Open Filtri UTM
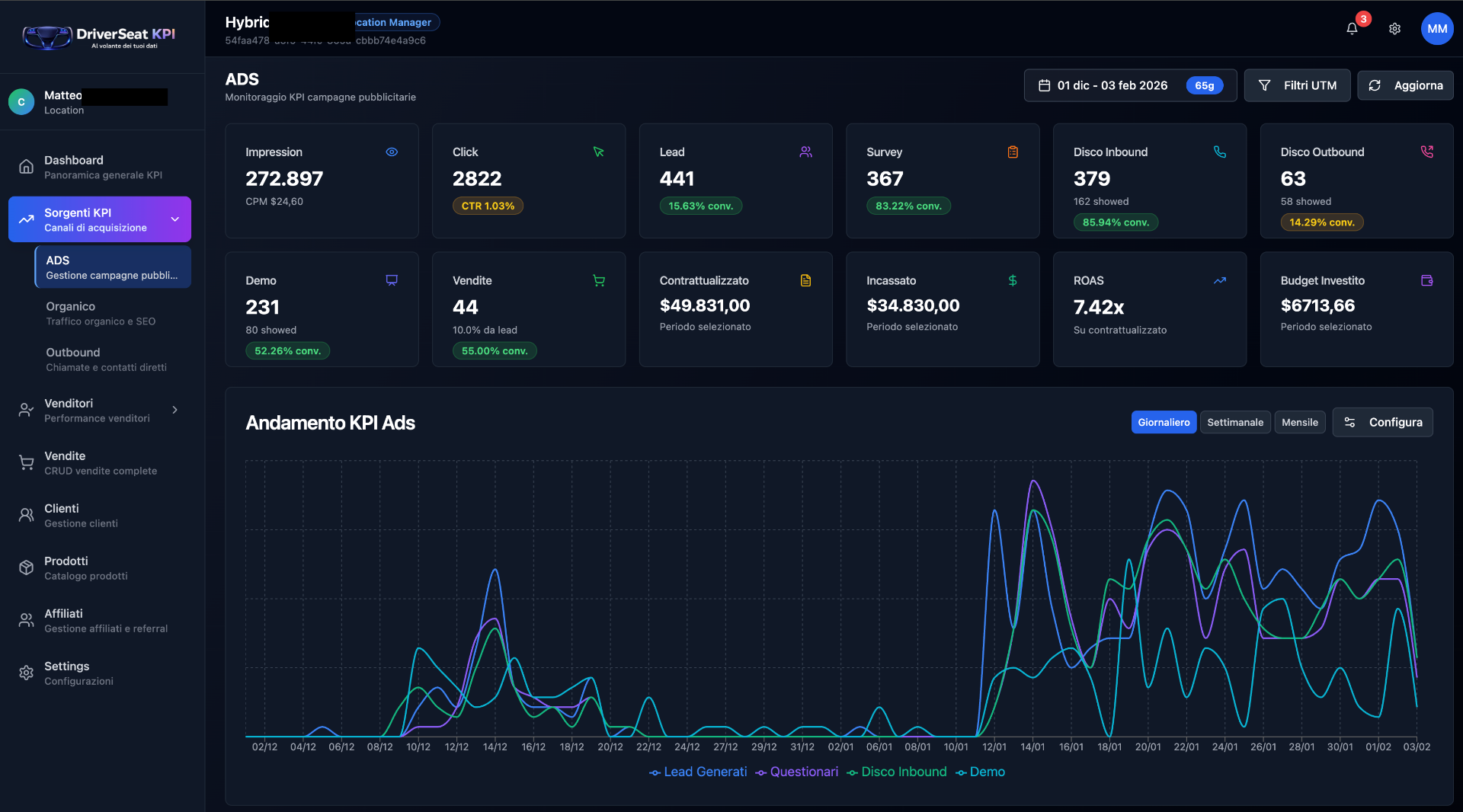This screenshot has width=1463, height=812. coord(1297,85)
